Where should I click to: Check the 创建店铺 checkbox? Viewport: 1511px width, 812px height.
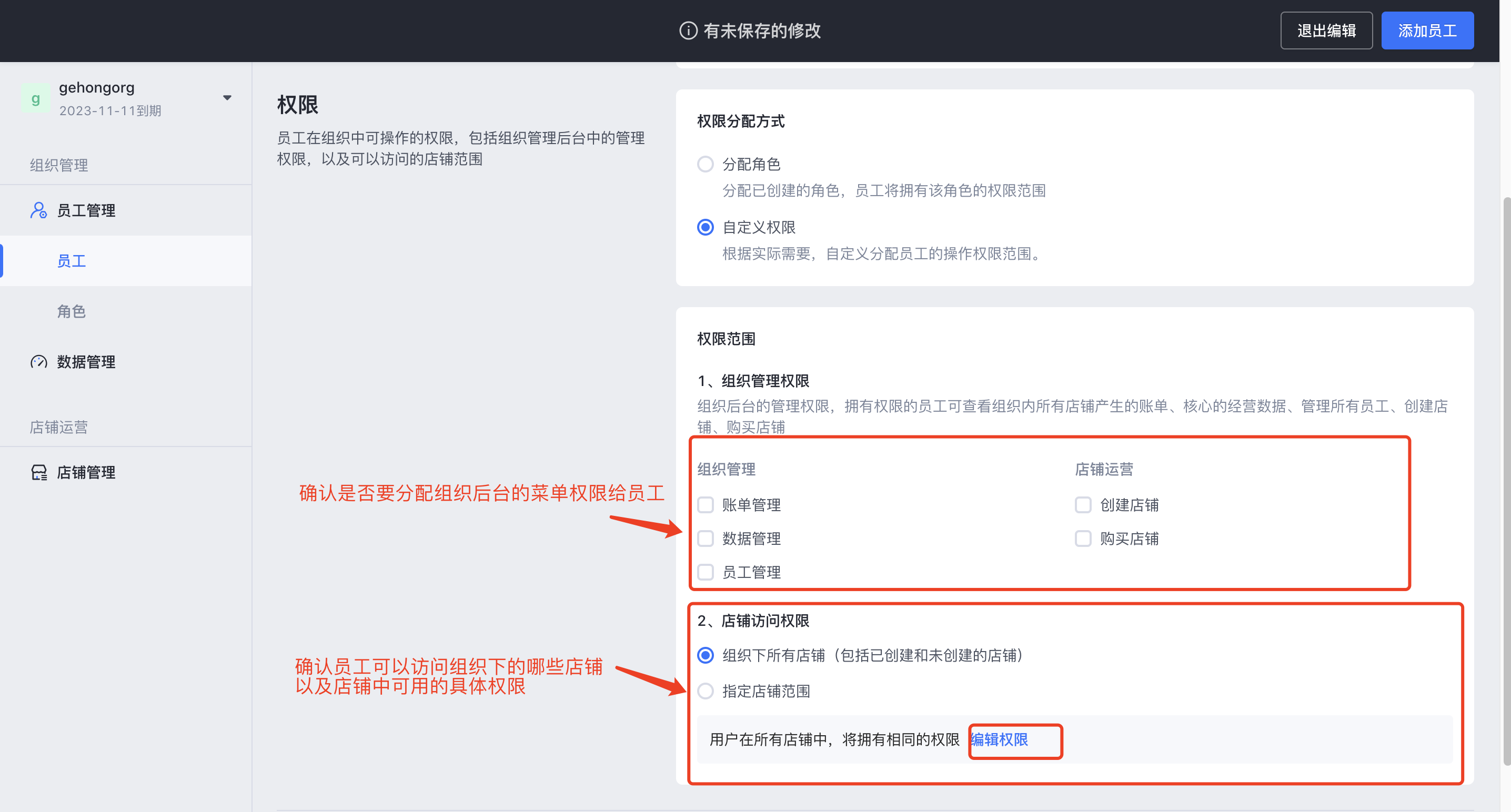coord(1083,505)
